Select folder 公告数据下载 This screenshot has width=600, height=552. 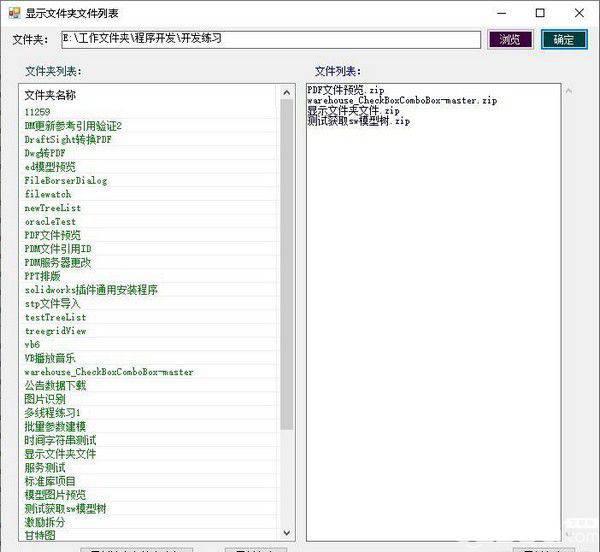point(55,386)
